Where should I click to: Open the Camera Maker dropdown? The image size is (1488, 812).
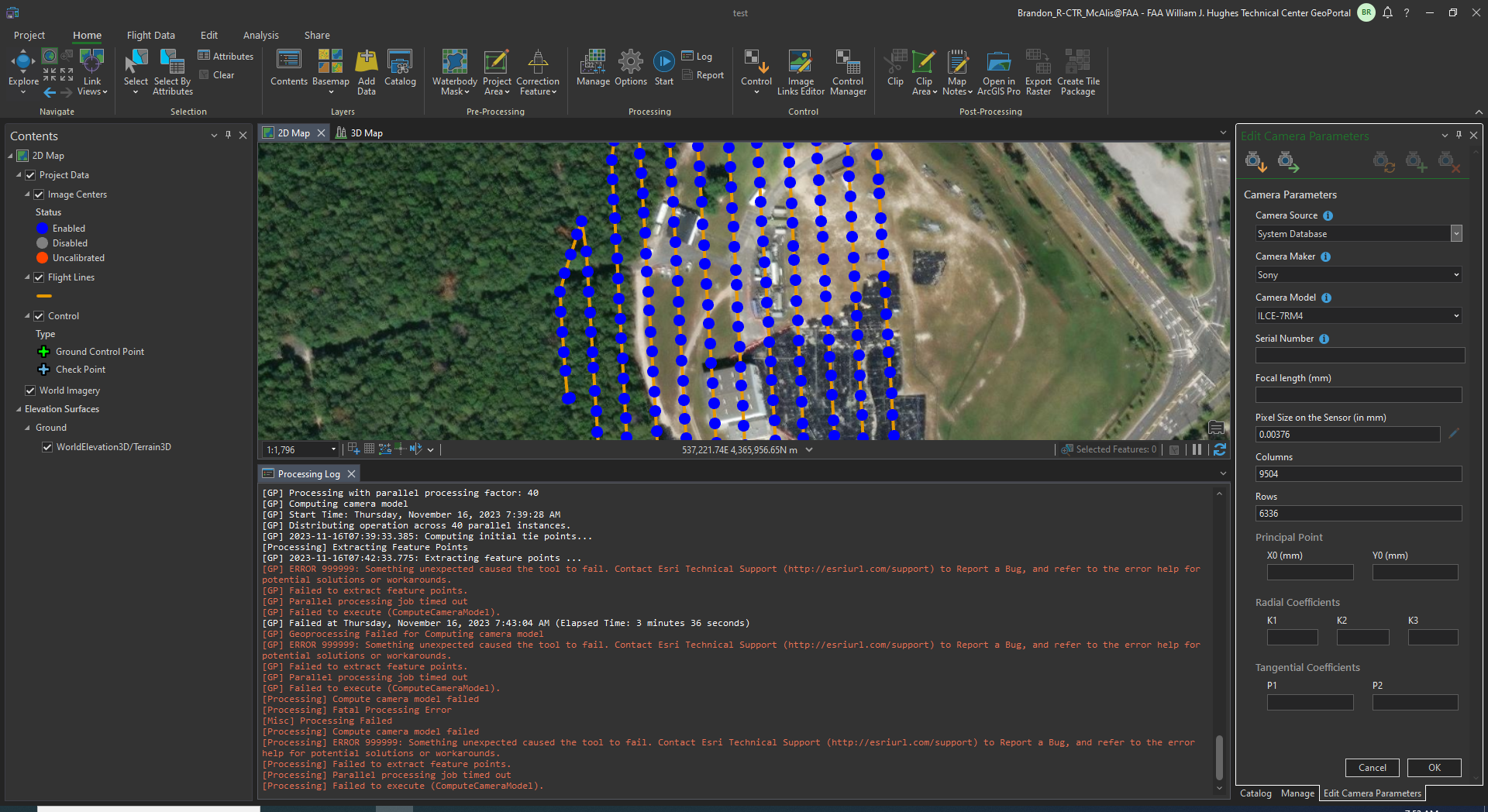click(1455, 274)
